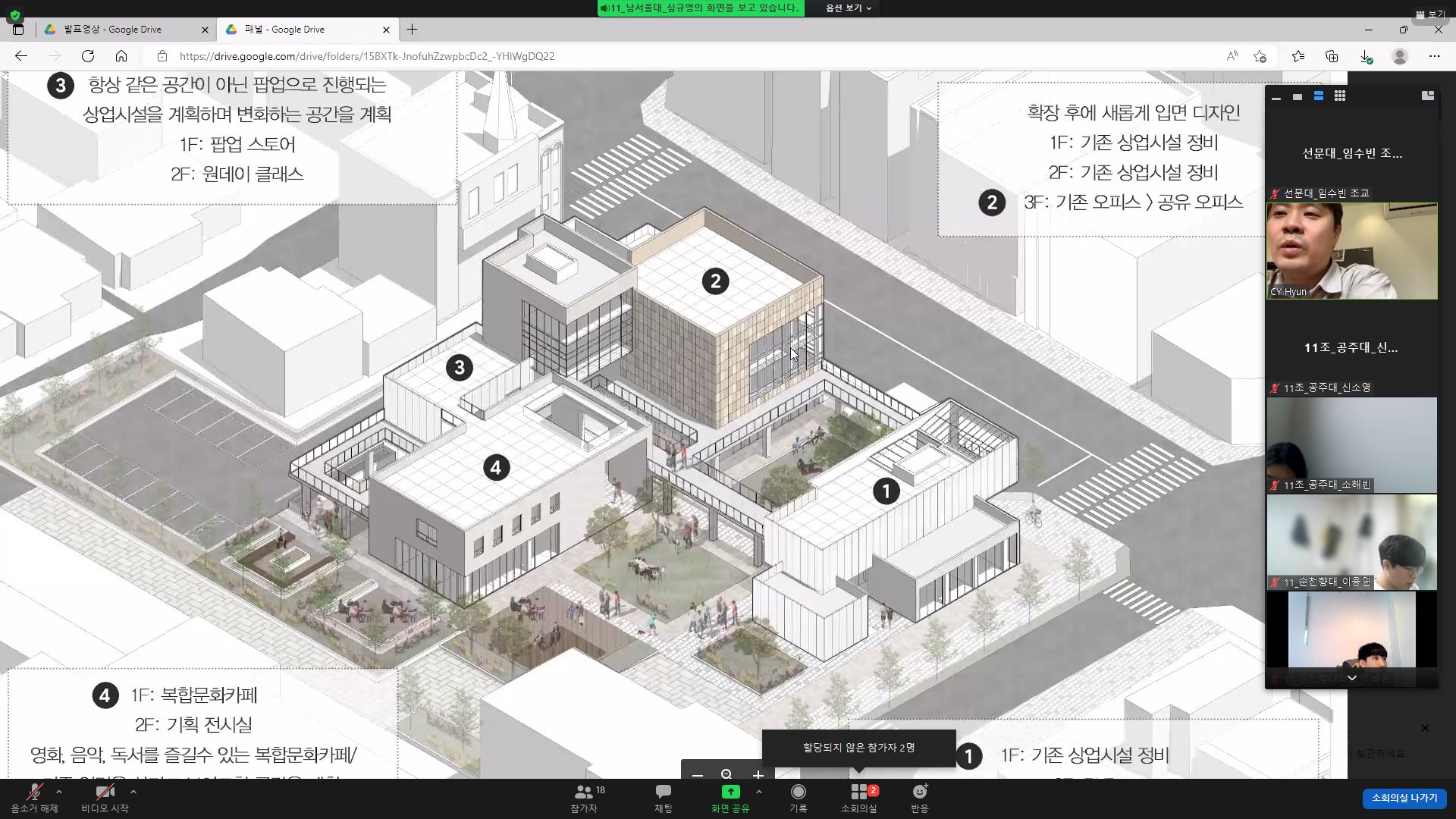Expand video options arrow beside camera
This screenshot has width=1456, height=819.
[133, 791]
